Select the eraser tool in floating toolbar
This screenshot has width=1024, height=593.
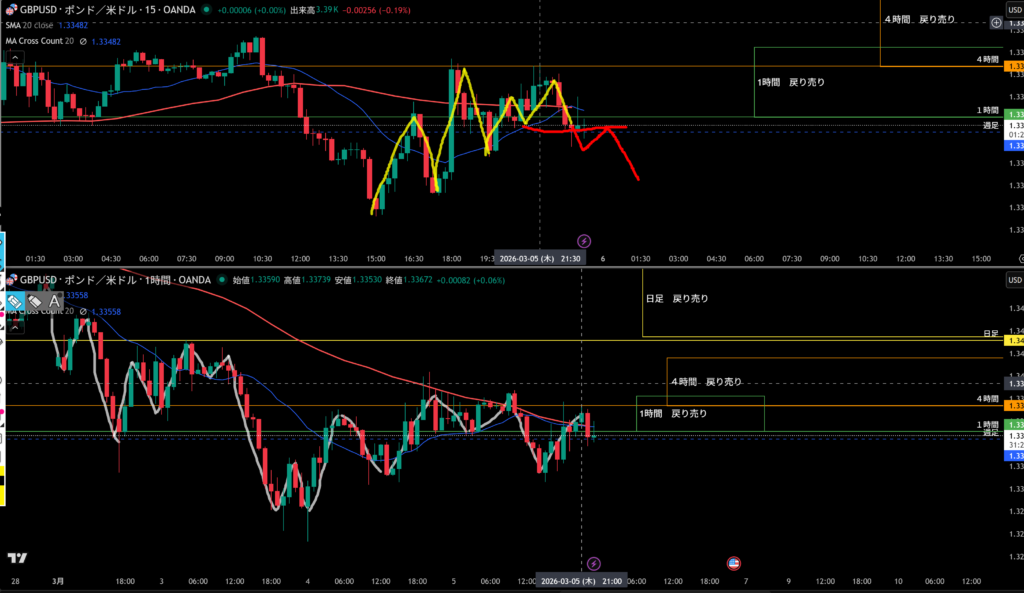[x=34, y=299]
